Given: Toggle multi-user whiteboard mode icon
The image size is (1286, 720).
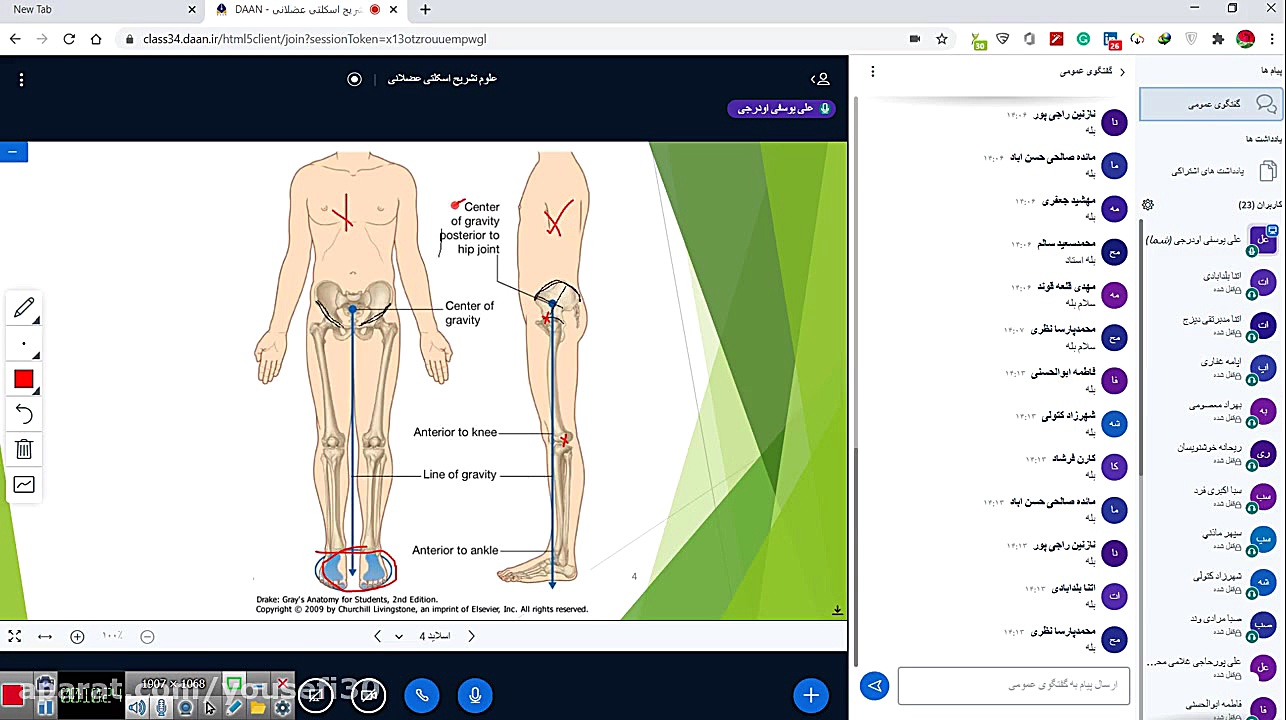Looking at the screenshot, I should (24, 485).
